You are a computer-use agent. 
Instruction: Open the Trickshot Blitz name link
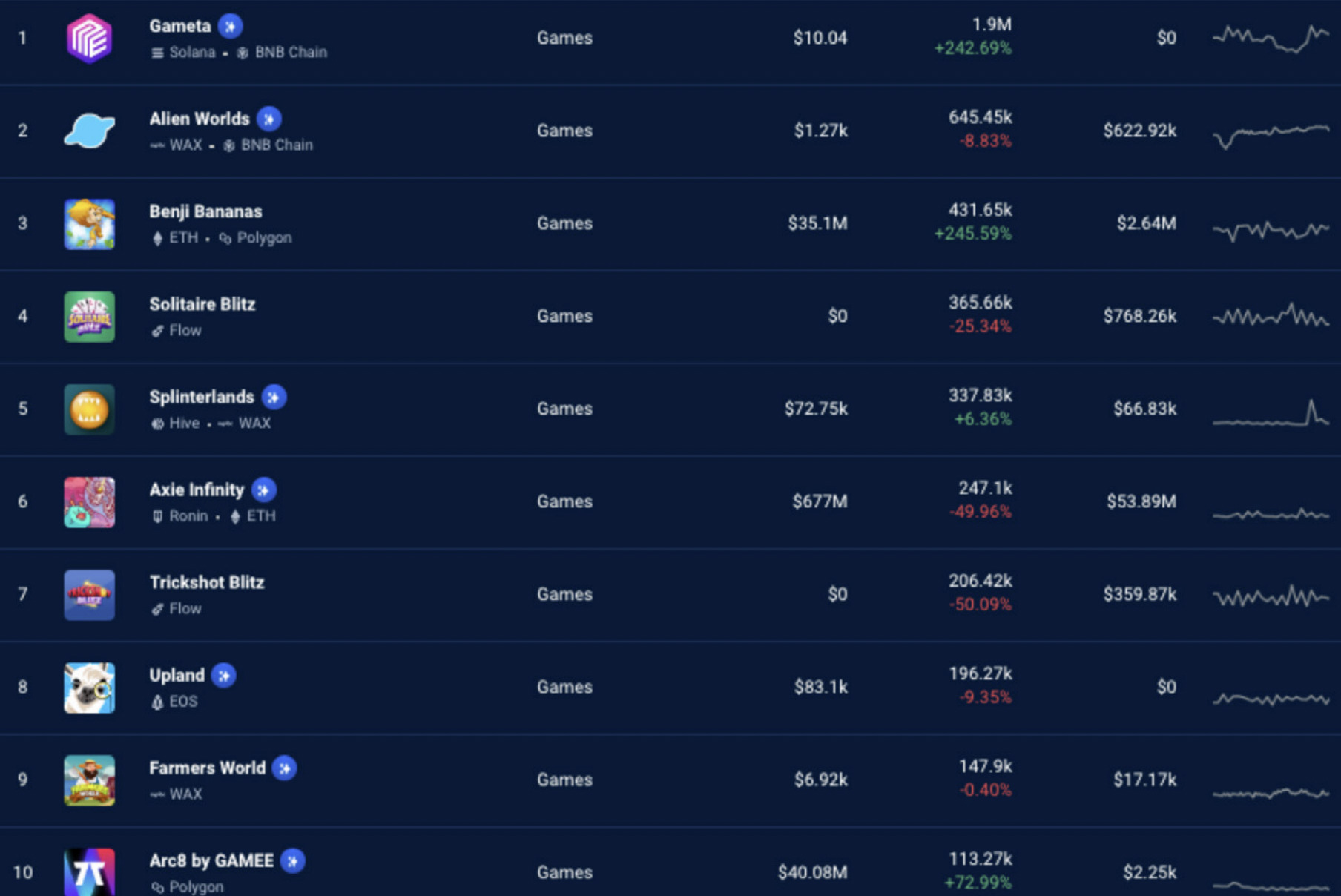[207, 582]
